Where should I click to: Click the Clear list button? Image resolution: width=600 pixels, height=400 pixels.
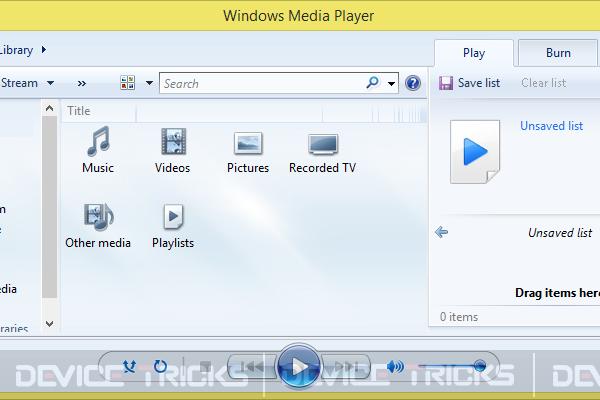[x=543, y=83]
